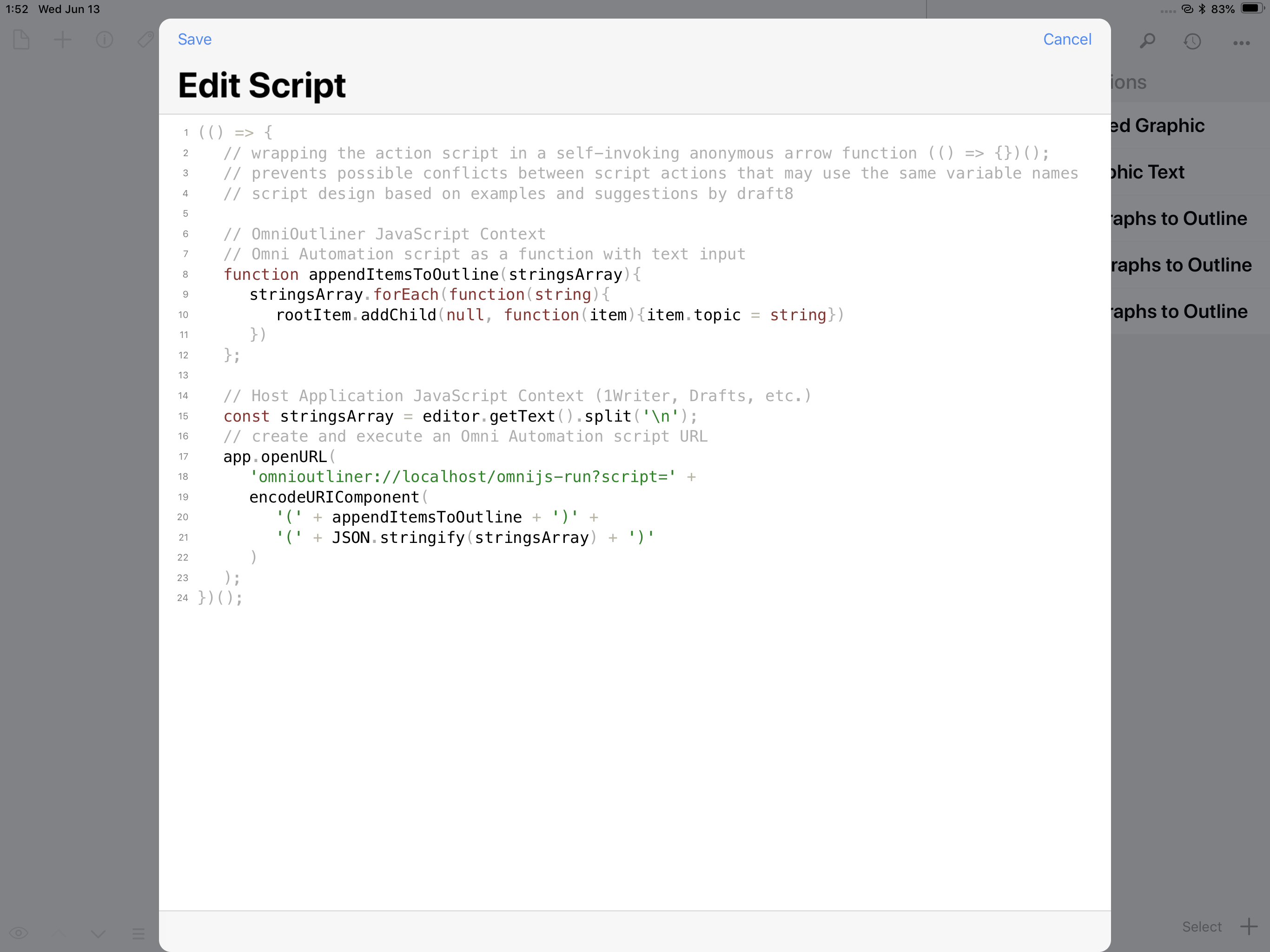Open the info icon in the top toolbar
Image resolution: width=1270 pixels, height=952 pixels.
coord(105,40)
